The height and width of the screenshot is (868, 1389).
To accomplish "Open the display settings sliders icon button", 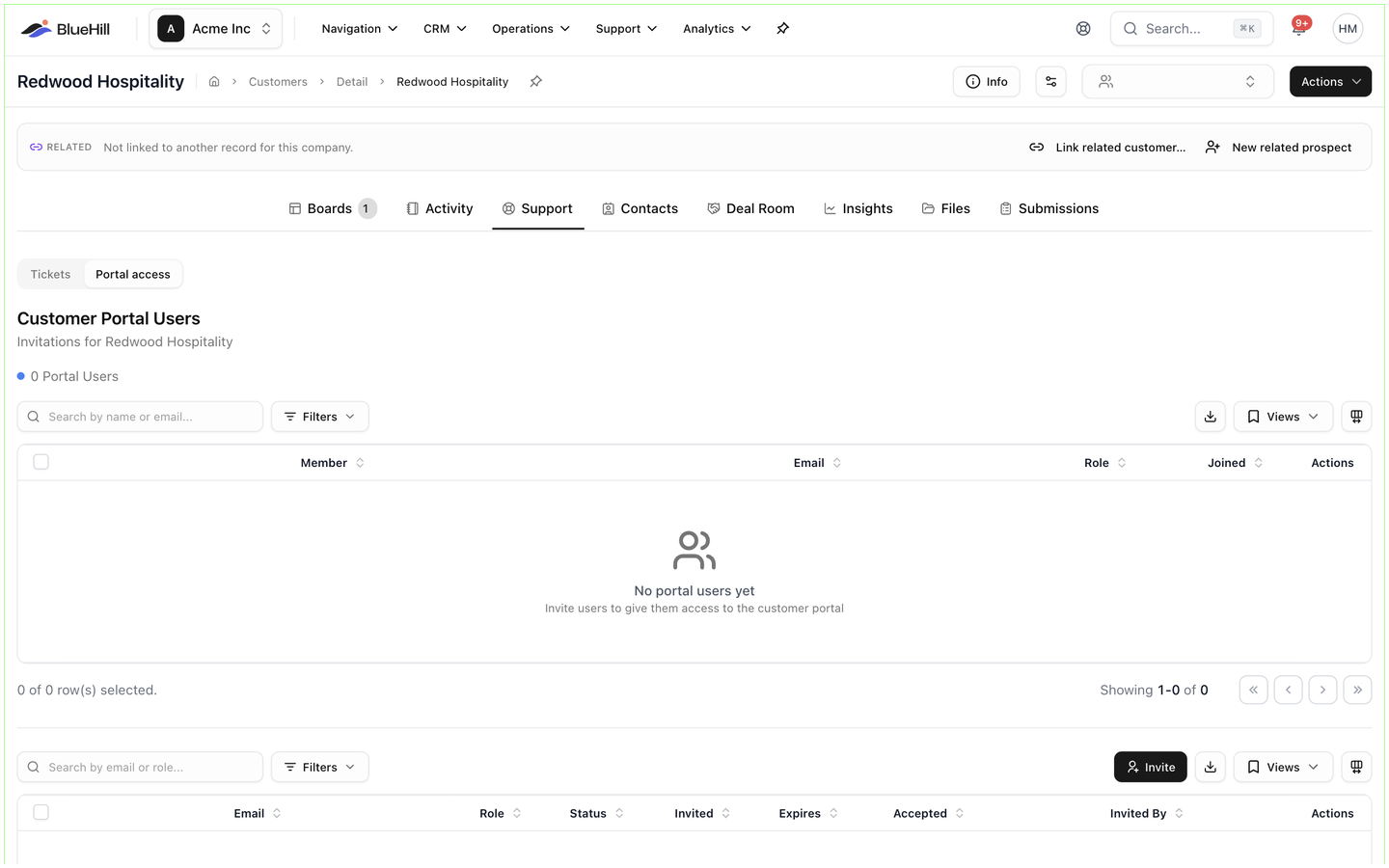I will [x=1051, y=82].
